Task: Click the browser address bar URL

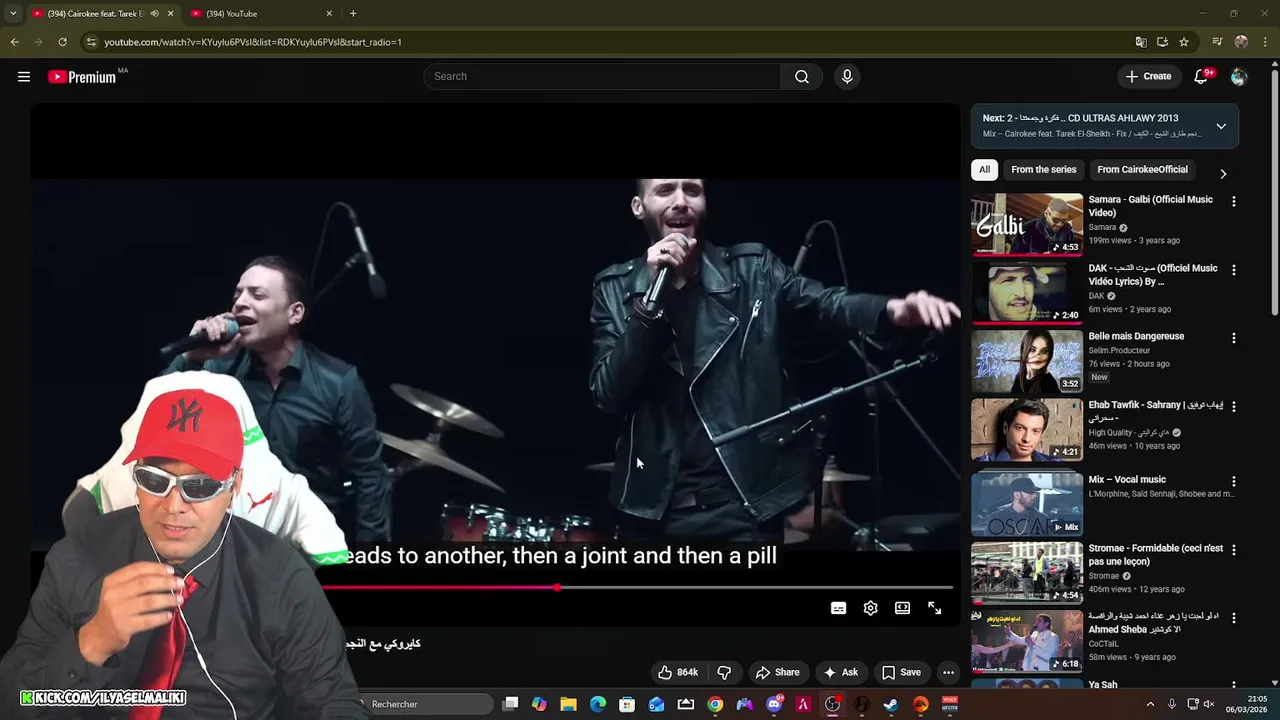Action: pyautogui.click(x=253, y=42)
